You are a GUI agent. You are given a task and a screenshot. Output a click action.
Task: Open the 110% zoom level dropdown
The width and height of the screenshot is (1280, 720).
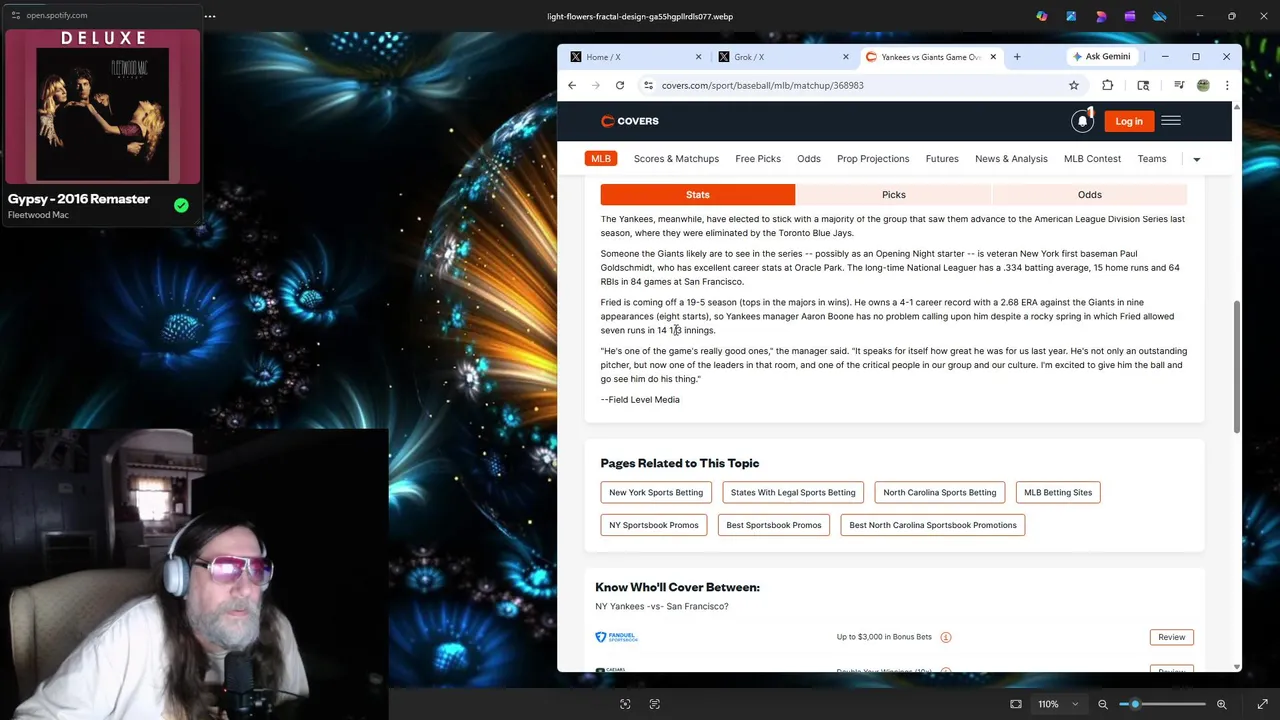click(x=1057, y=704)
